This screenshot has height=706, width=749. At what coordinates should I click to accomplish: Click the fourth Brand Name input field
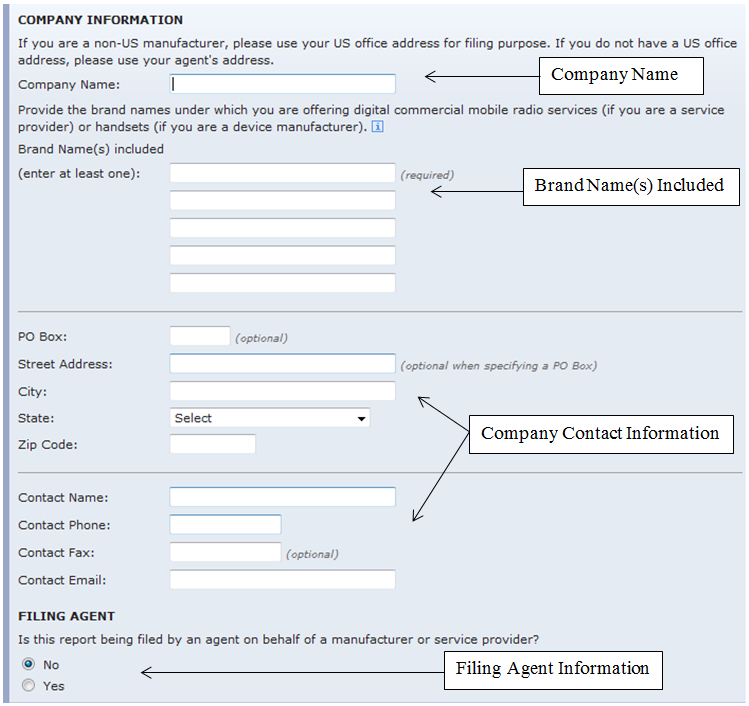(x=283, y=255)
